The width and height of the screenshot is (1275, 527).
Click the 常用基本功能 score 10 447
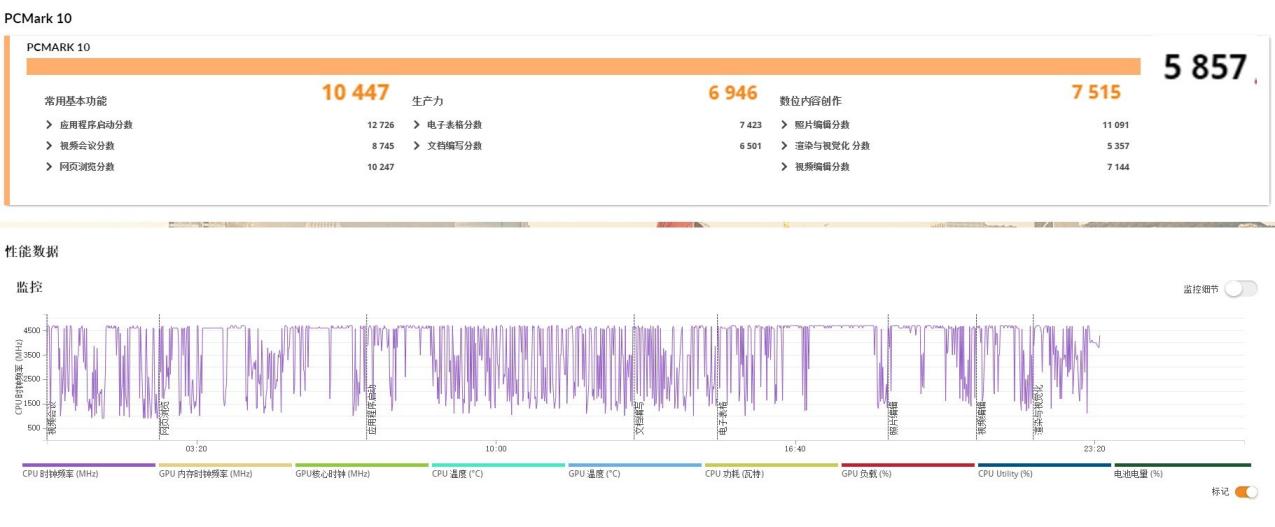(x=355, y=92)
